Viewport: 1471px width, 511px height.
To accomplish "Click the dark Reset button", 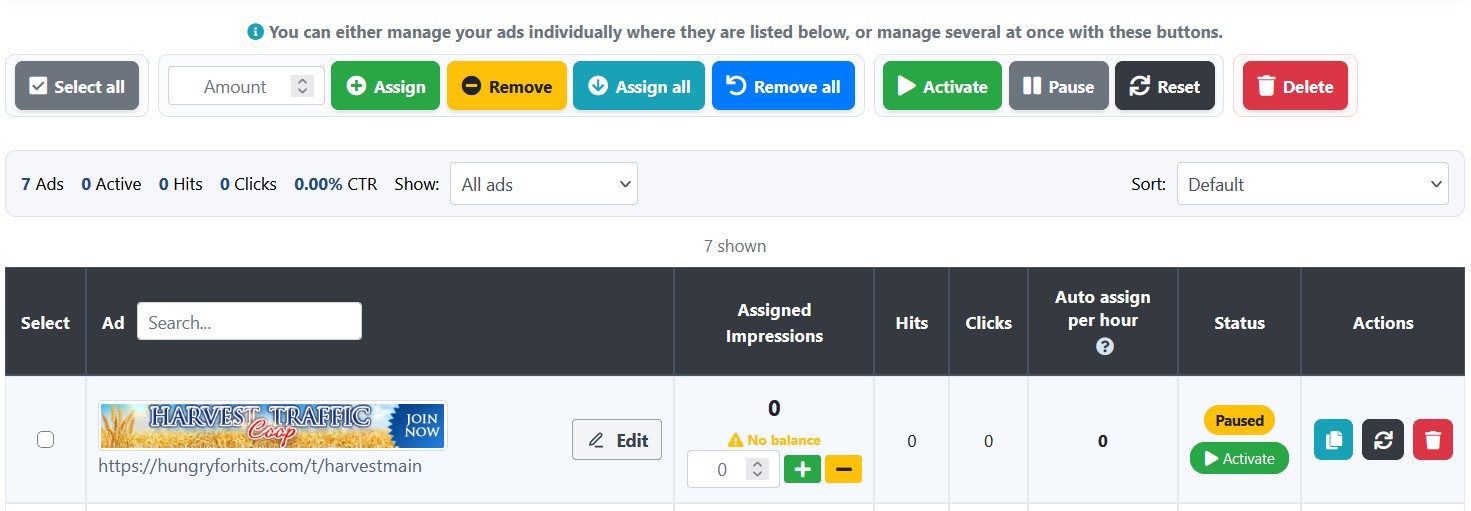I will pyautogui.click(x=1165, y=86).
